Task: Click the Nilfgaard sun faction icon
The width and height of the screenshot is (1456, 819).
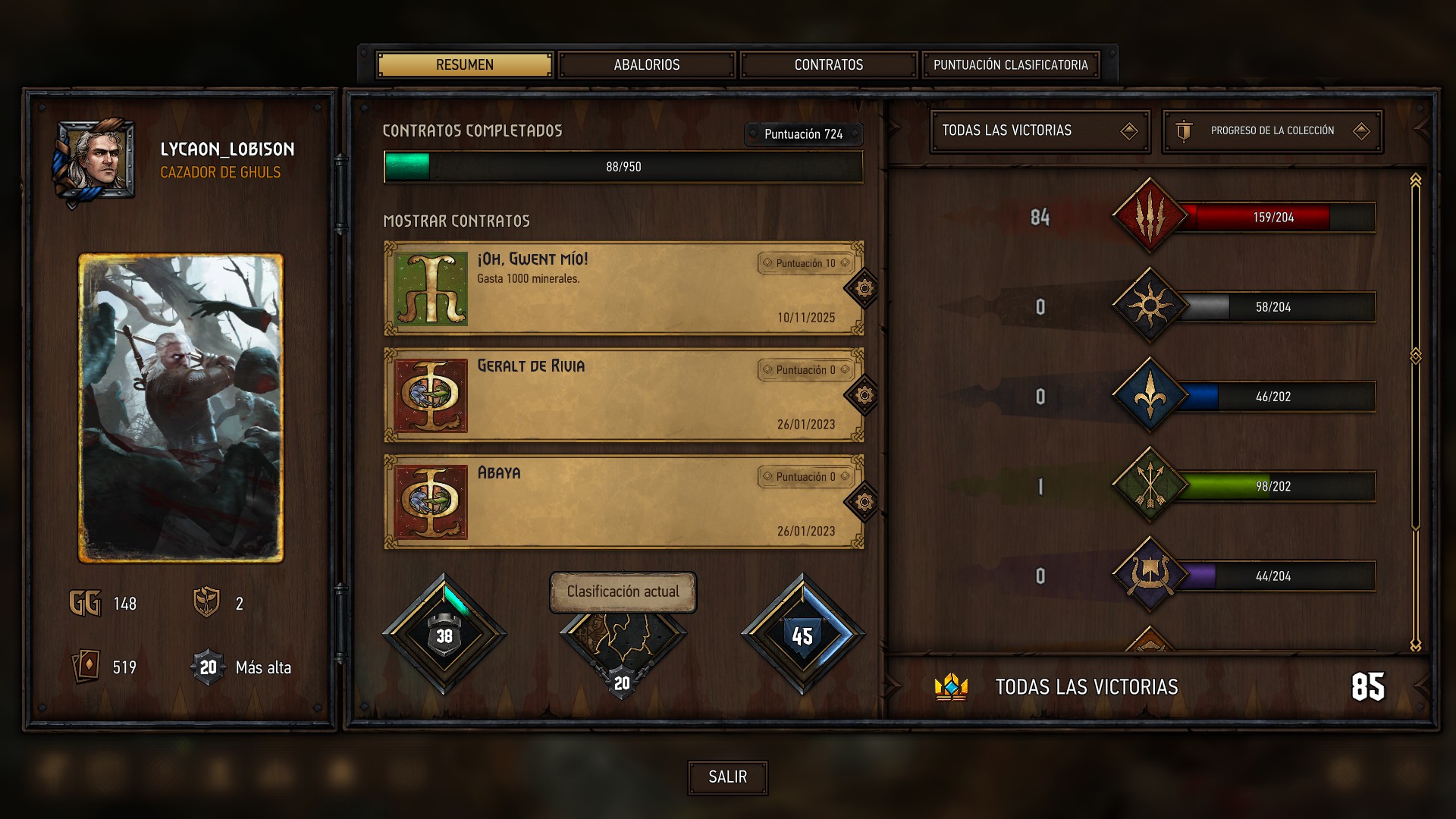Action: point(1150,306)
